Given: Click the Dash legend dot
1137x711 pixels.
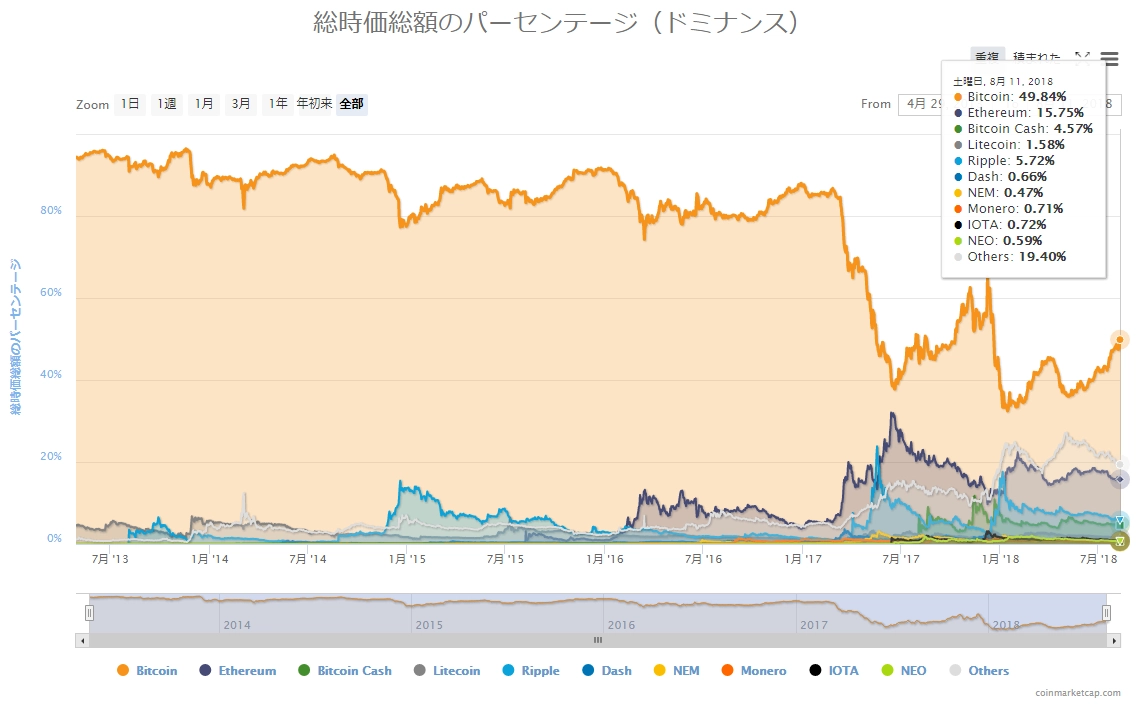Looking at the screenshot, I should pyautogui.click(x=587, y=671).
